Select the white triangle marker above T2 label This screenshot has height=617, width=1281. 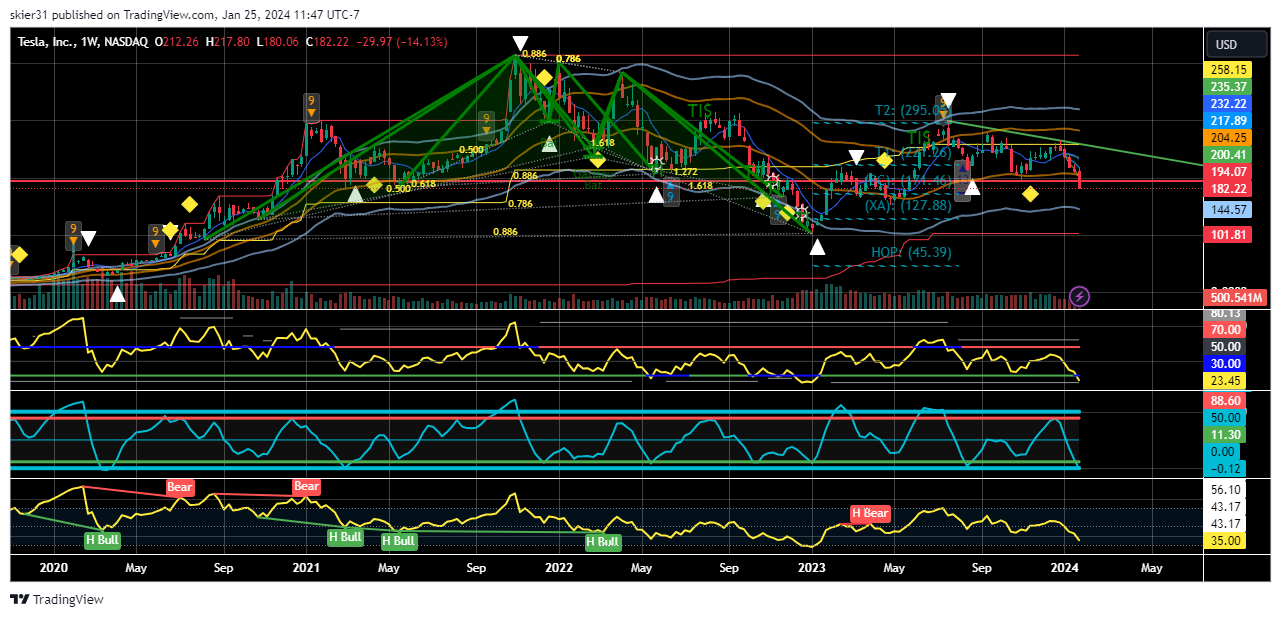947,100
